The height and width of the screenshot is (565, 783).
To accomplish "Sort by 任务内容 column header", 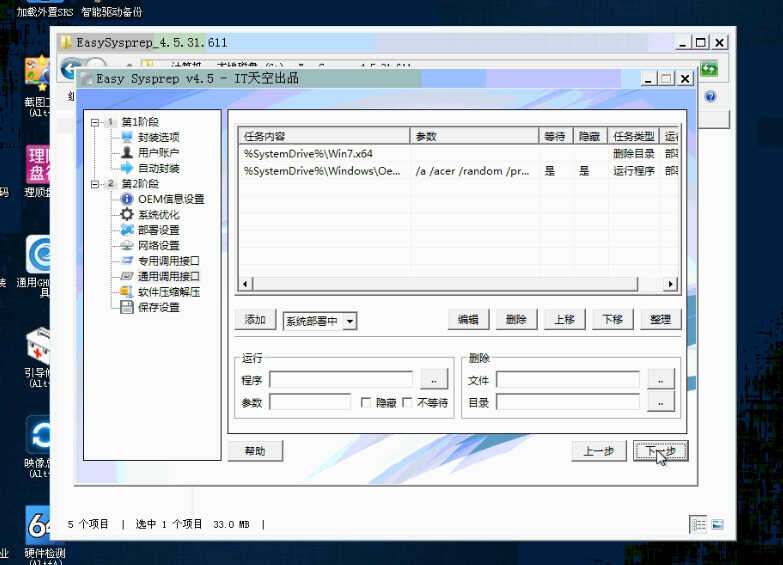I will [x=325, y=136].
